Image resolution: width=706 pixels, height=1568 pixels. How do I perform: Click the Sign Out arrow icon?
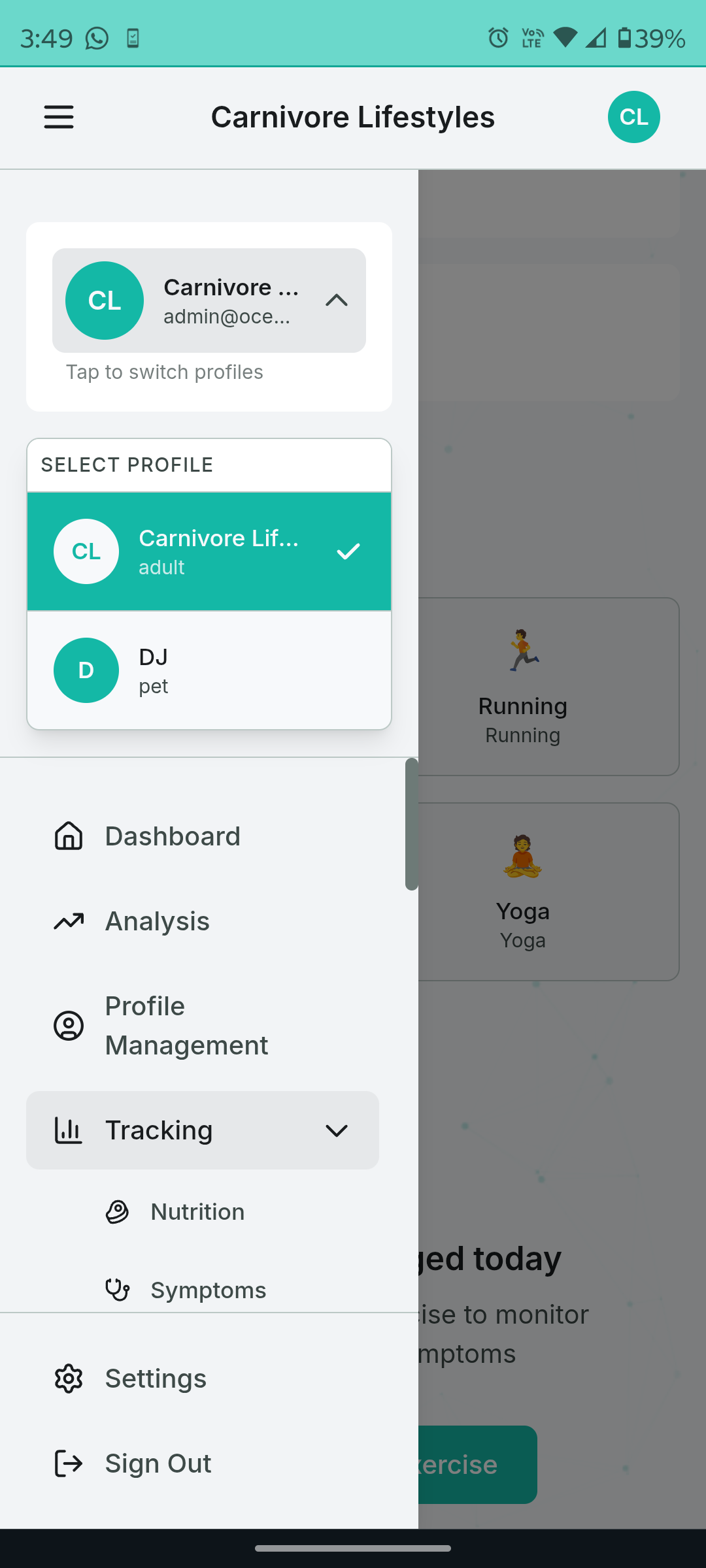(69, 1463)
